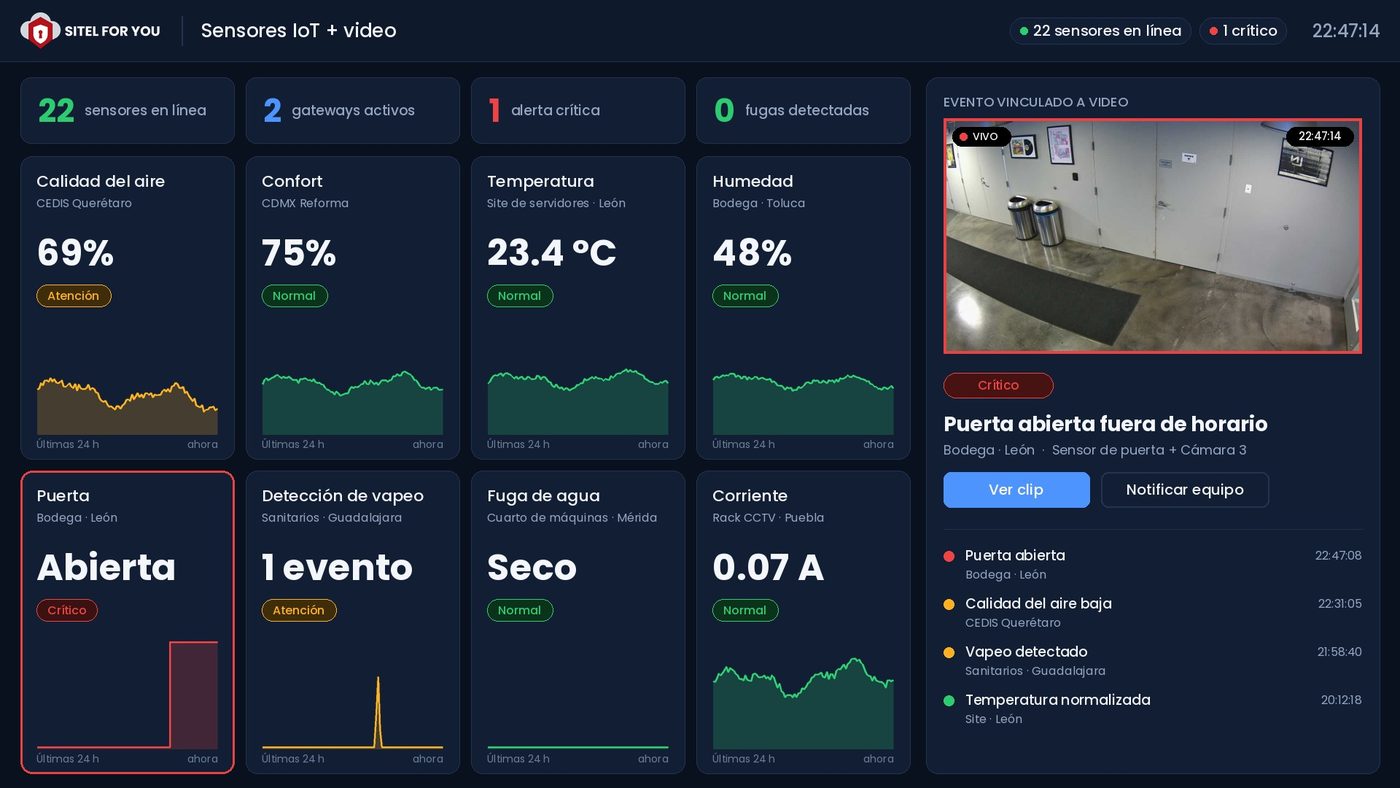Click the 'Evento vinculado a video' panel heading
This screenshot has height=788, width=1400.
(1036, 102)
